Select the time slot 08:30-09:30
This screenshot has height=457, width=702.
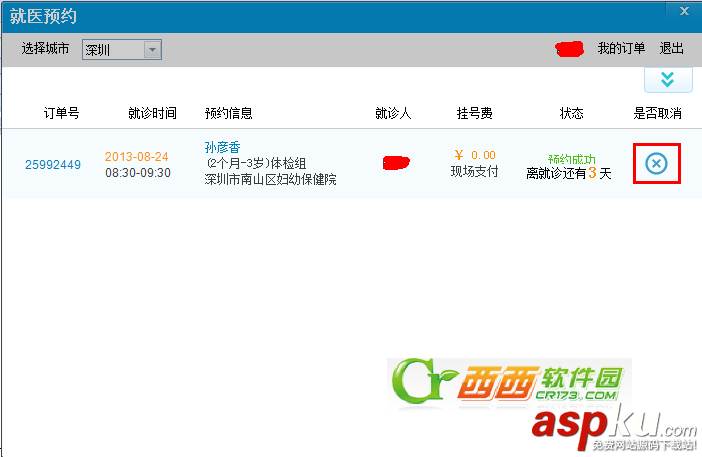click(138, 173)
